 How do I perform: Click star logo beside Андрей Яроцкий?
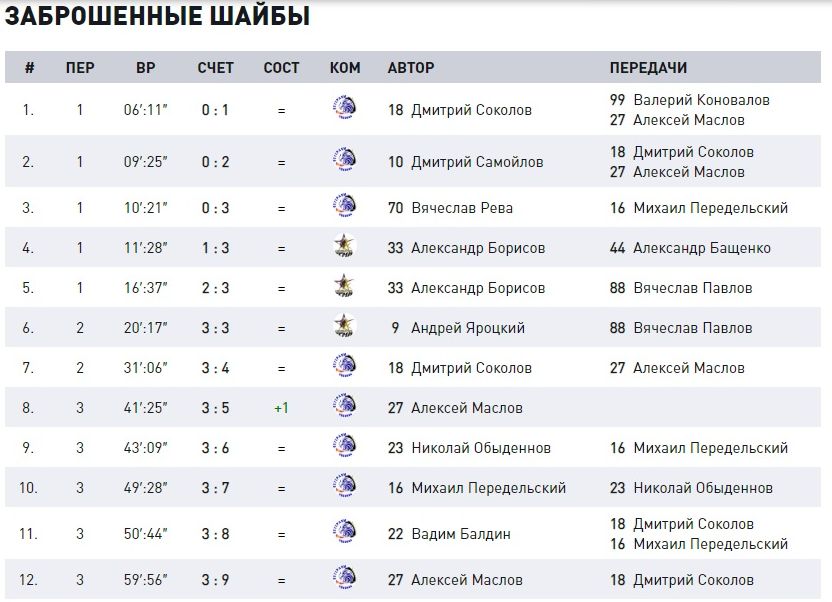344,326
